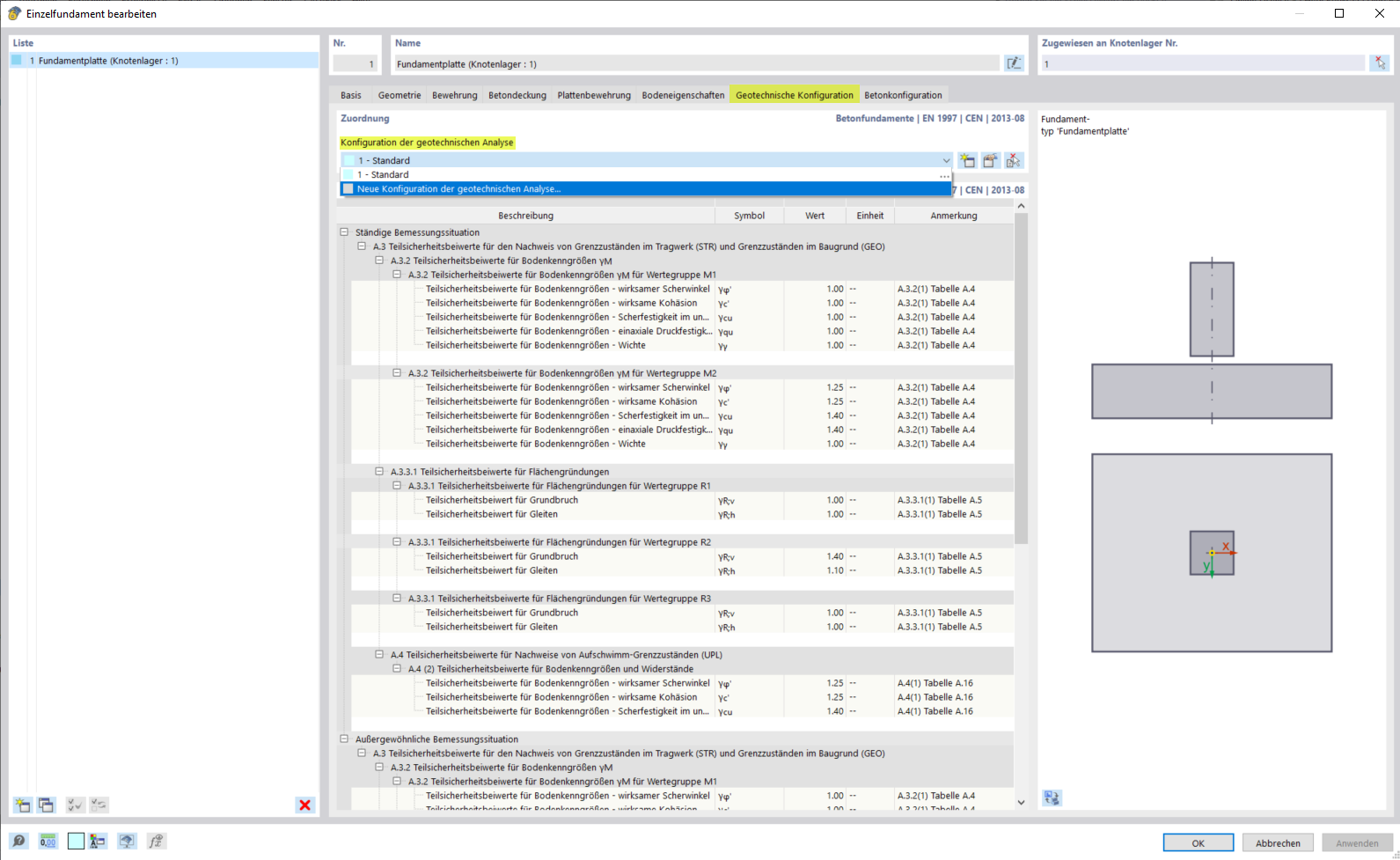Click the monitor view icon in bottom toolbar
The height and width of the screenshot is (860, 1400).
coord(127,842)
